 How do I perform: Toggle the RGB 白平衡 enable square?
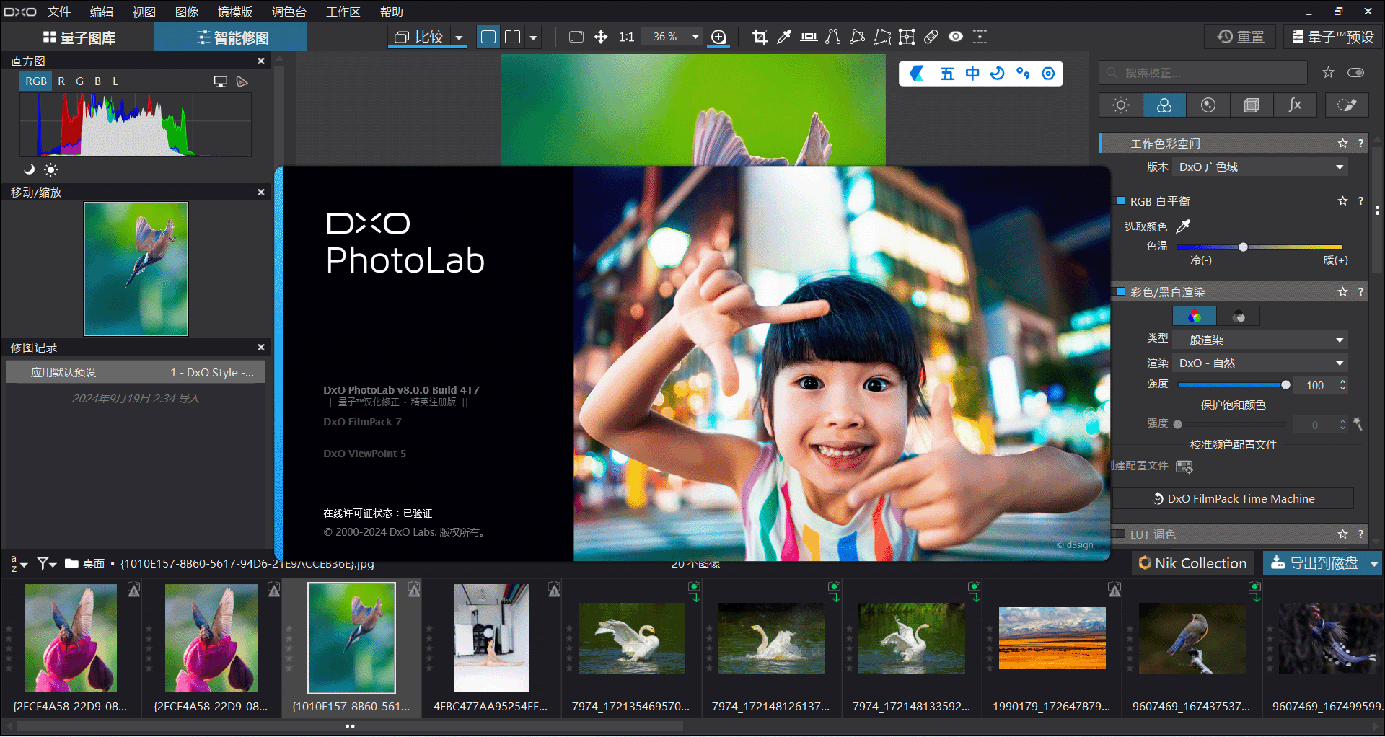point(1120,201)
